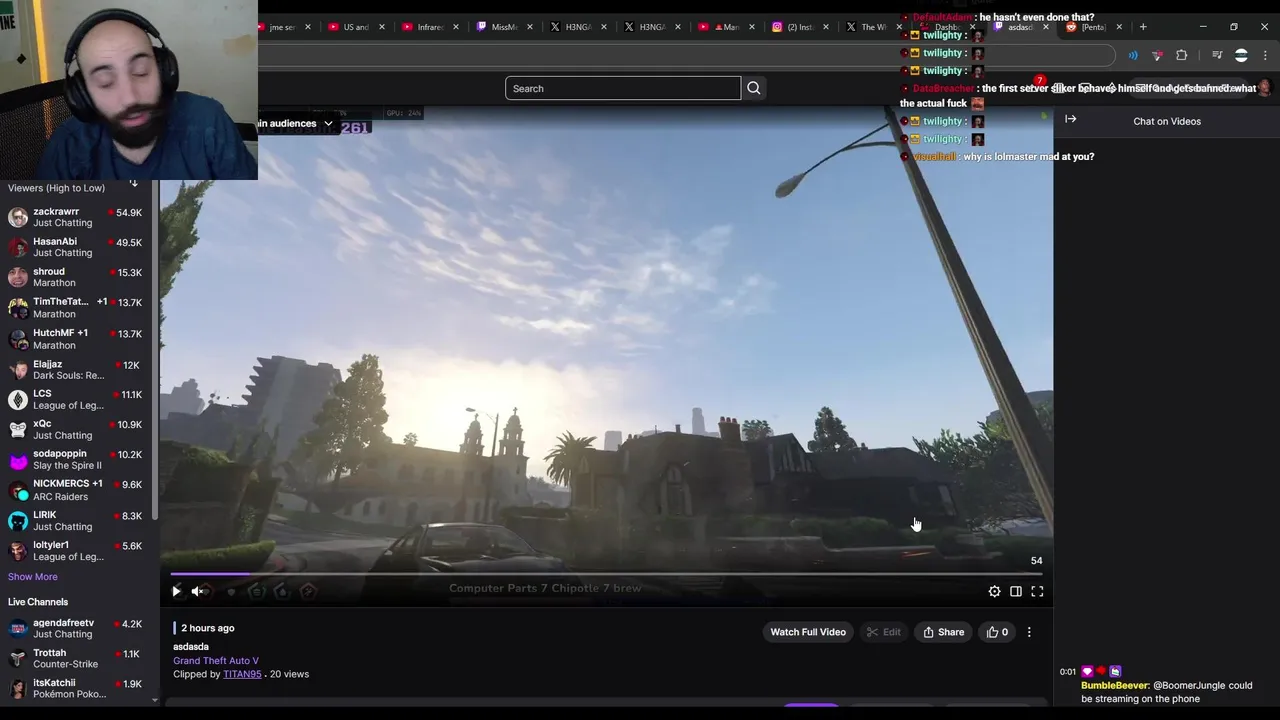Toggle theatre mode on the player
This screenshot has width=1280, height=720.
1016,591
